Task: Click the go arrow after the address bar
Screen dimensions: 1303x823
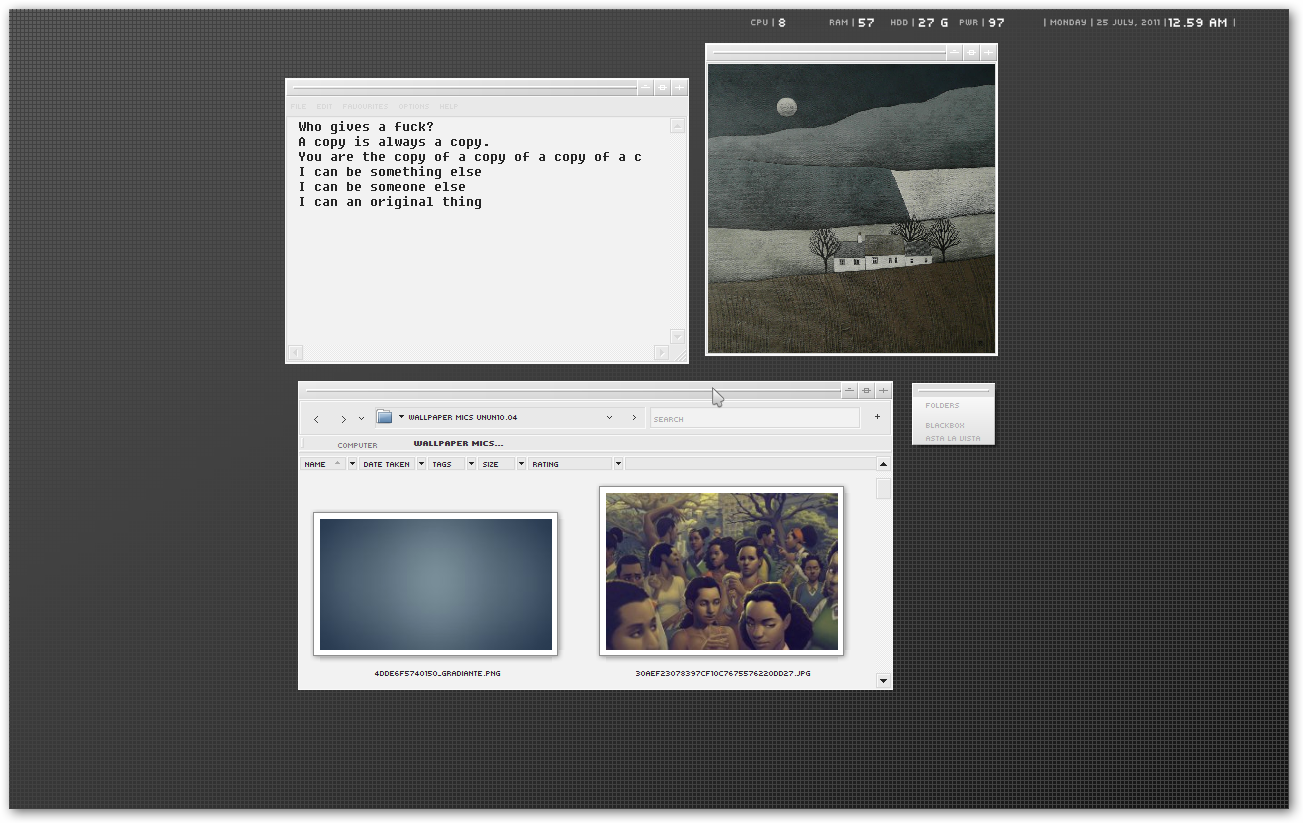Action: point(634,418)
